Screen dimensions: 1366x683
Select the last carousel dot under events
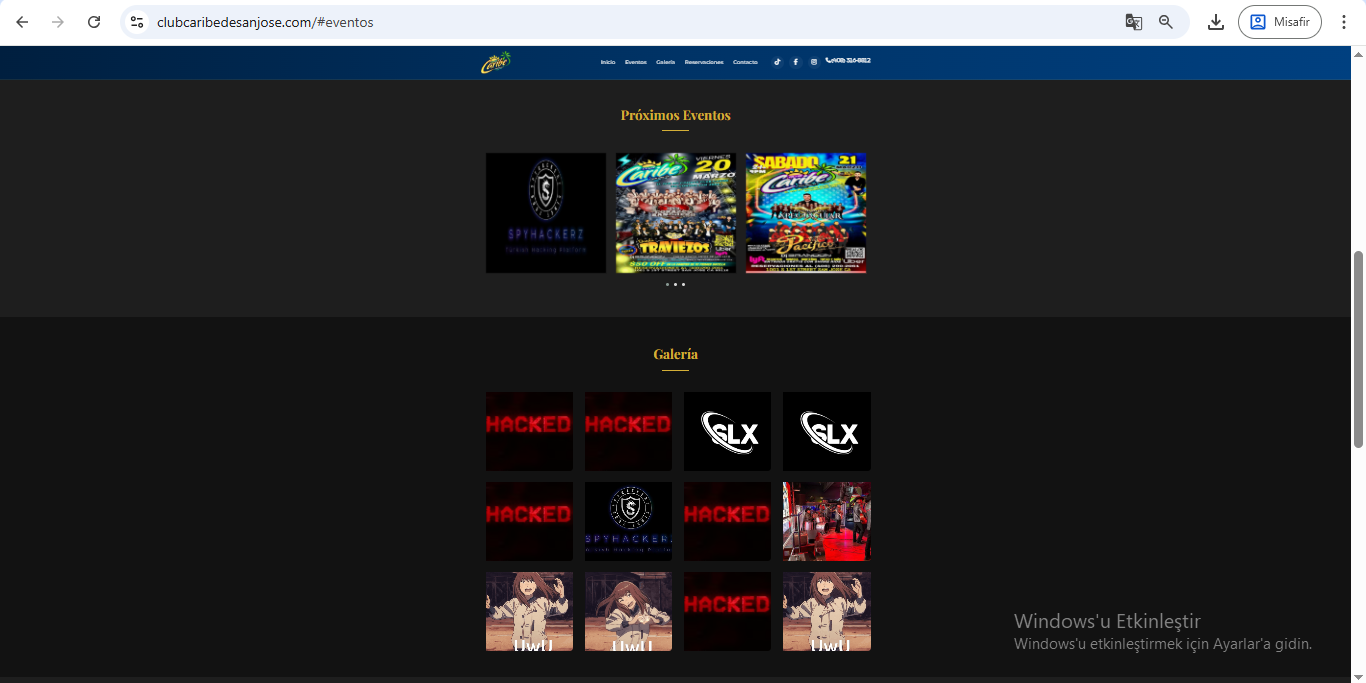pyautogui.click(x=683, y=284)
